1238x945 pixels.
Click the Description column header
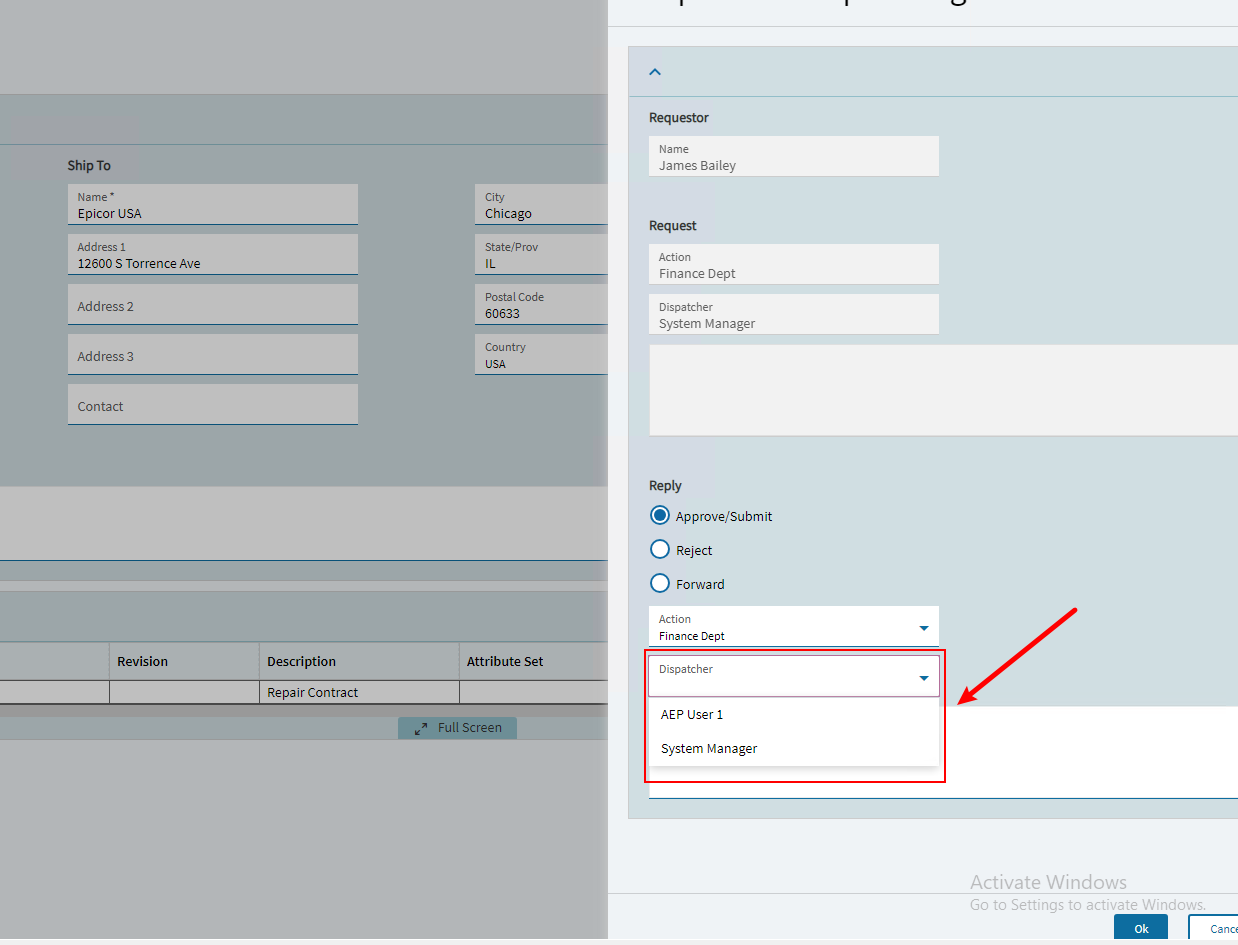coord(359,661)
